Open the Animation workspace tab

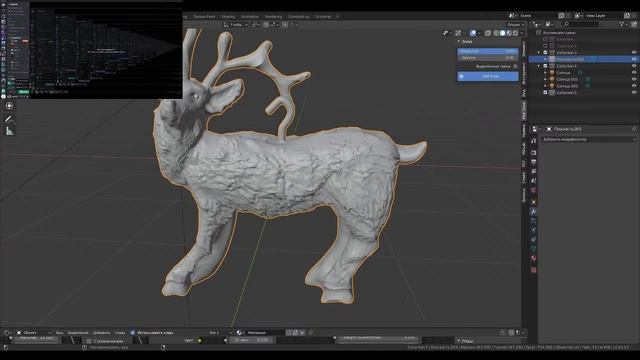tap(250, 17)
